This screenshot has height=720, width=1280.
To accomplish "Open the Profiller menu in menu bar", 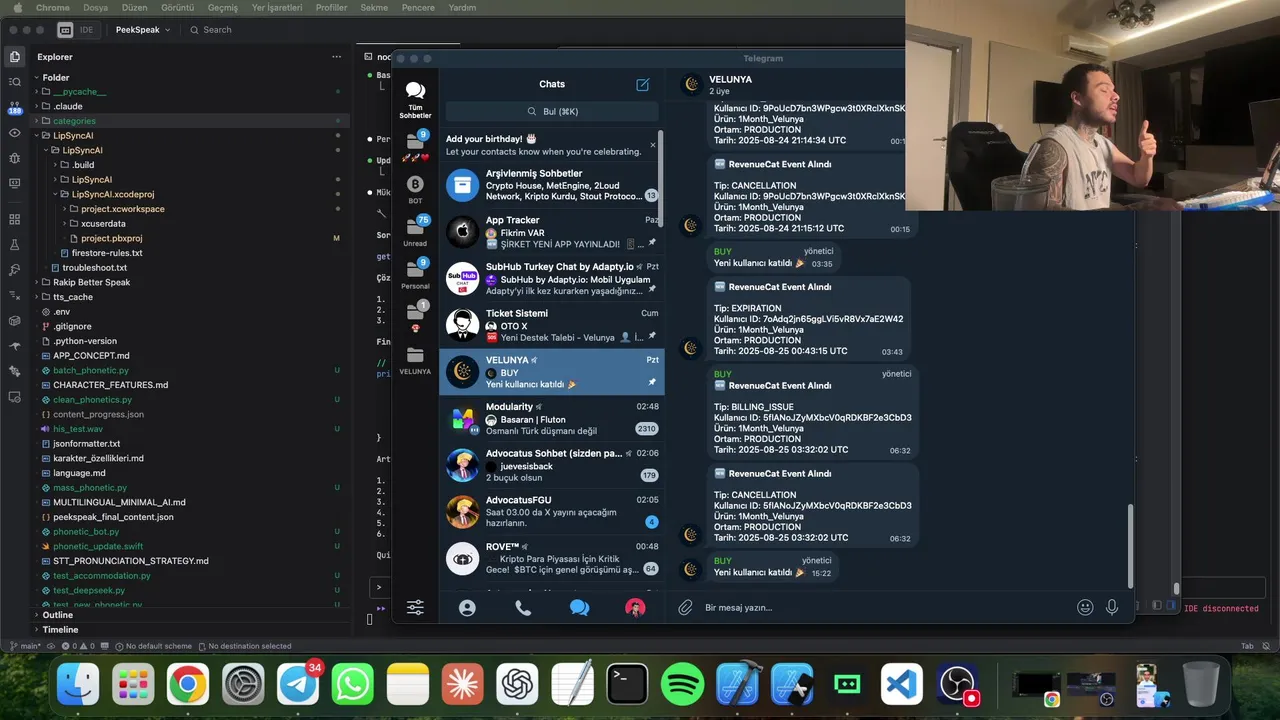I will coord(332,8).
